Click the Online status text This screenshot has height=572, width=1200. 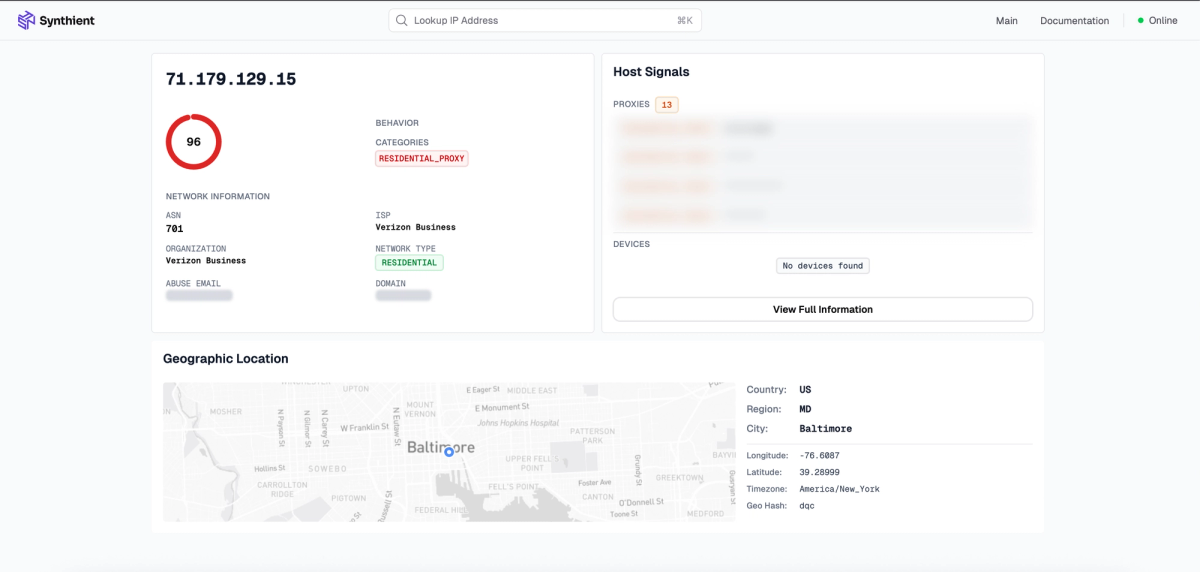[1163, 20]
